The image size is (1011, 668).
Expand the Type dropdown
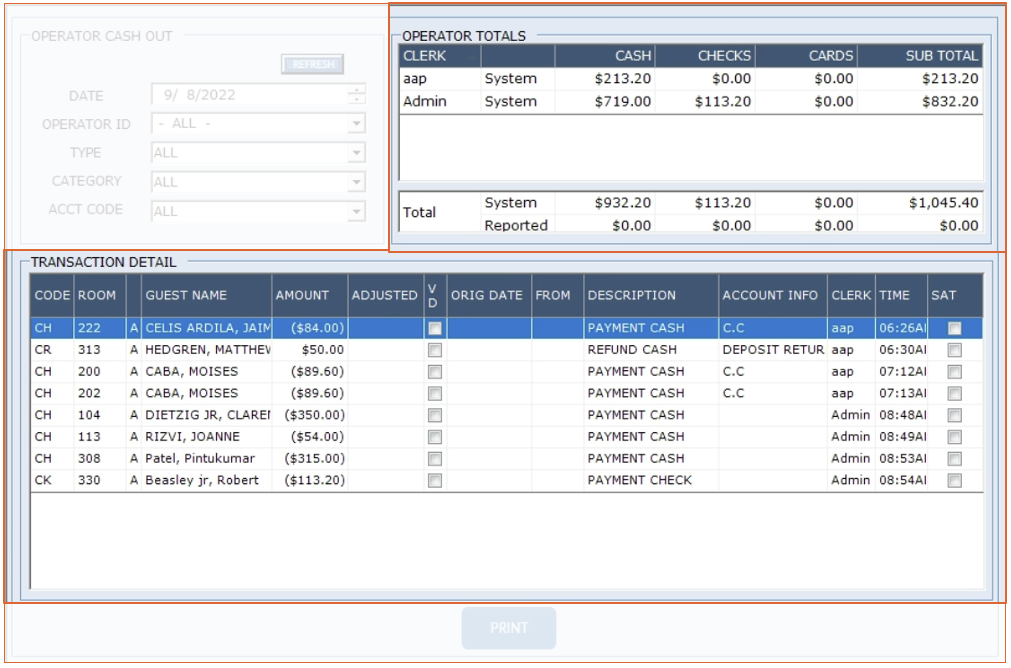tap(356, 153)
